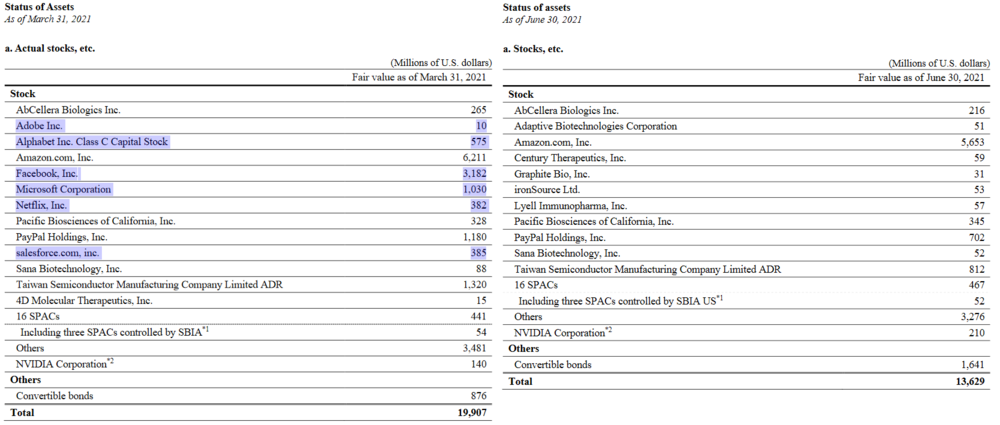Click the 3,182 fair value for Facebook
The width and height of the screenshot is (1000, 425).
(x=473, y=174)
